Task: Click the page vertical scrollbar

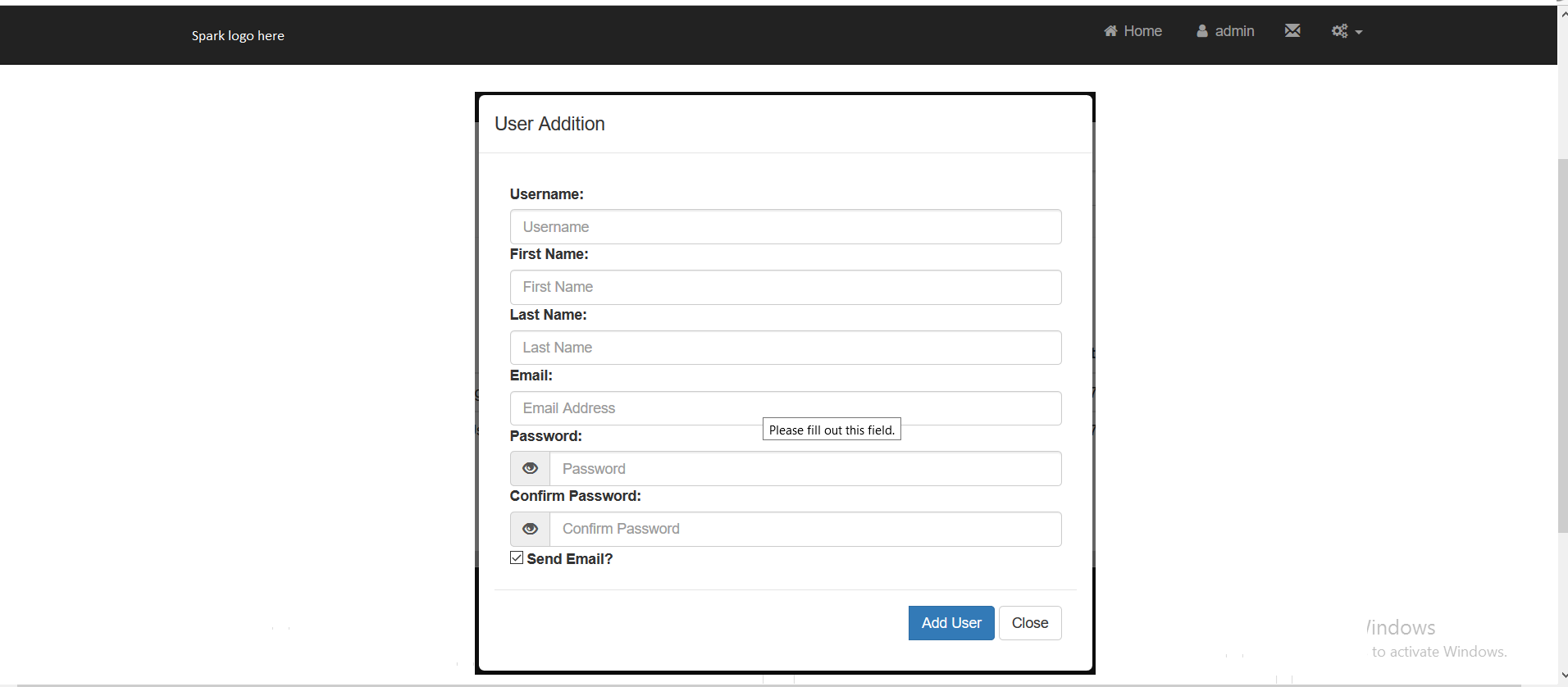Action: pyautogui.click(x=1562, y=344)
